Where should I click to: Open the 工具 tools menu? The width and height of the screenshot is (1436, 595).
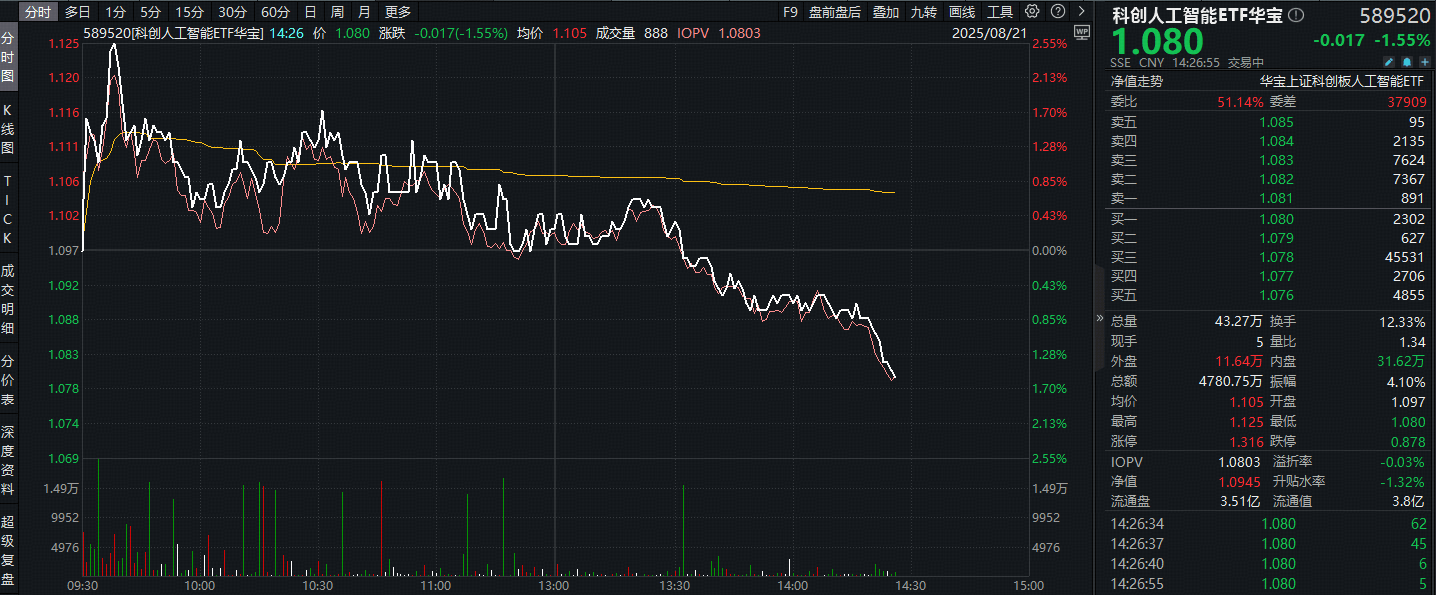pos(1000,12)
